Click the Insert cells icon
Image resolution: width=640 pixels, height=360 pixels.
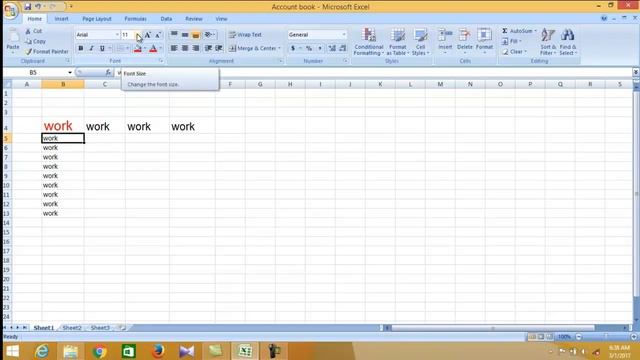pos(445,36)
